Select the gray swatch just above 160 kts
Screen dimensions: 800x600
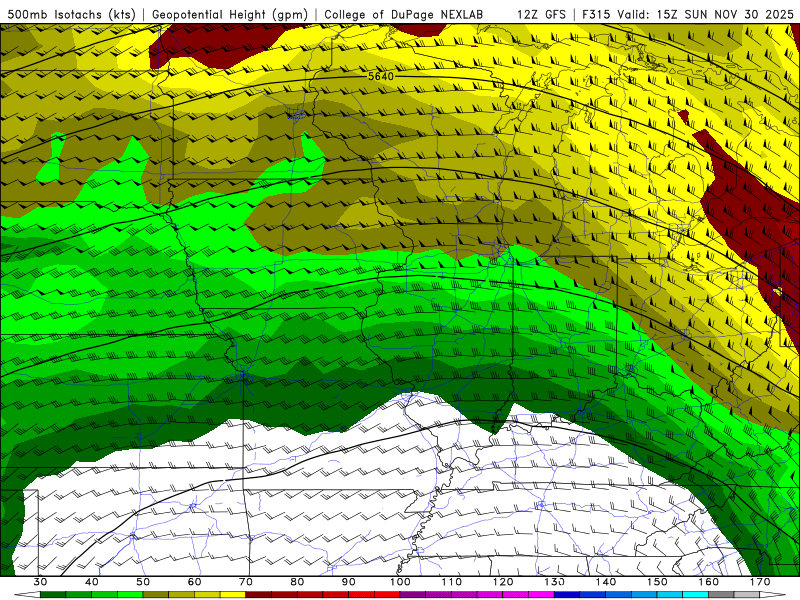coord(721,595)
